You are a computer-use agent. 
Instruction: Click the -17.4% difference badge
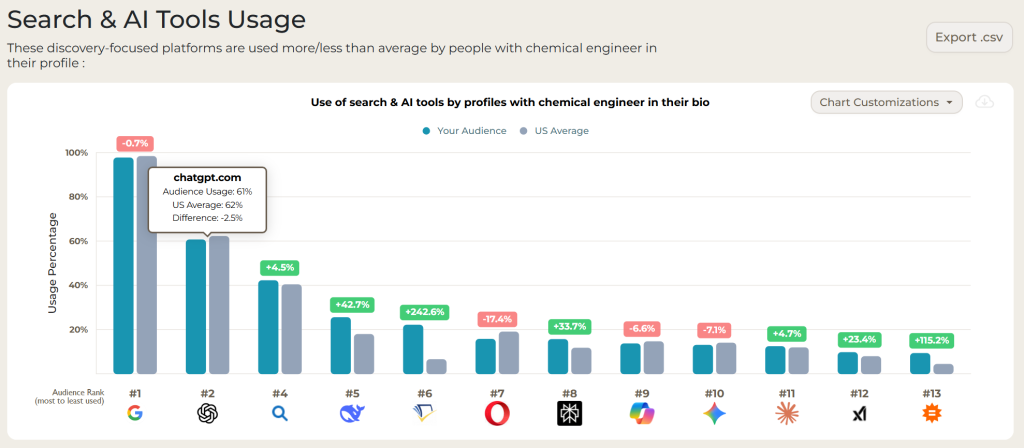click(x=497, y=318)
